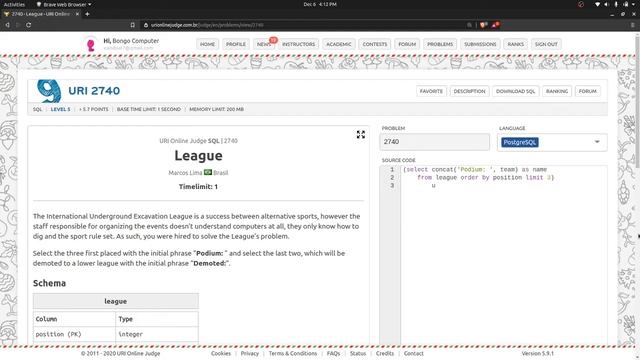This screenshot has height=360, width=640.
Task: Open the PostgreSQL language dropdown
Action: pyautogui.click(x=552, y=142)
